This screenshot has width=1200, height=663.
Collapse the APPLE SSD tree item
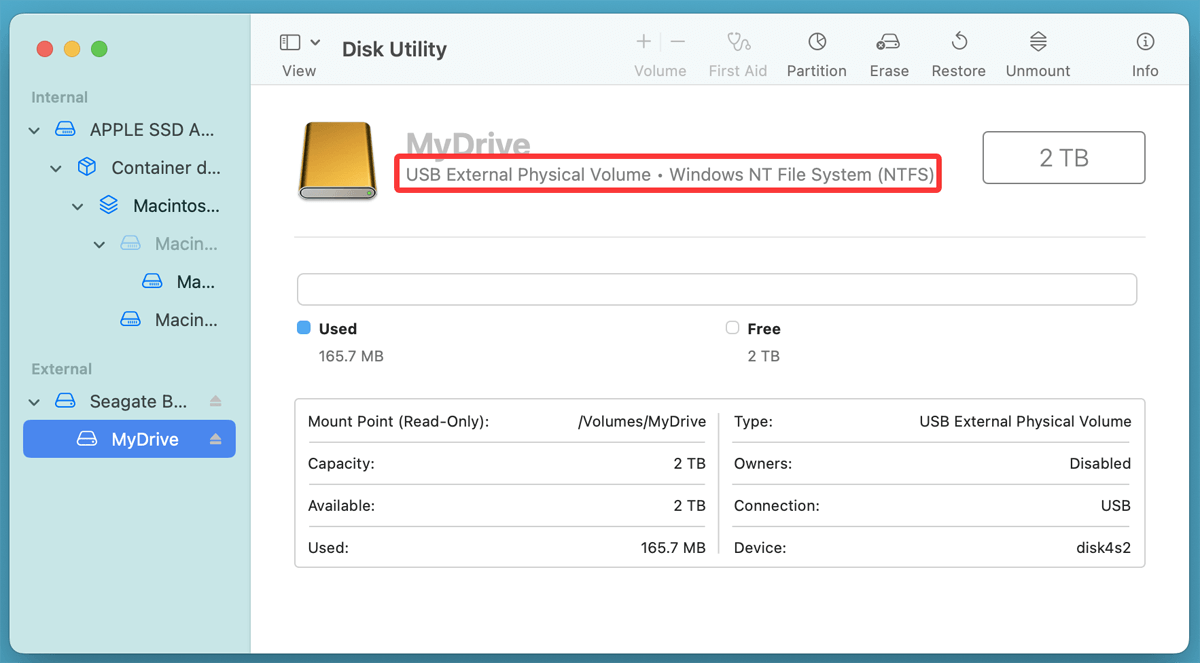point(33,129)
